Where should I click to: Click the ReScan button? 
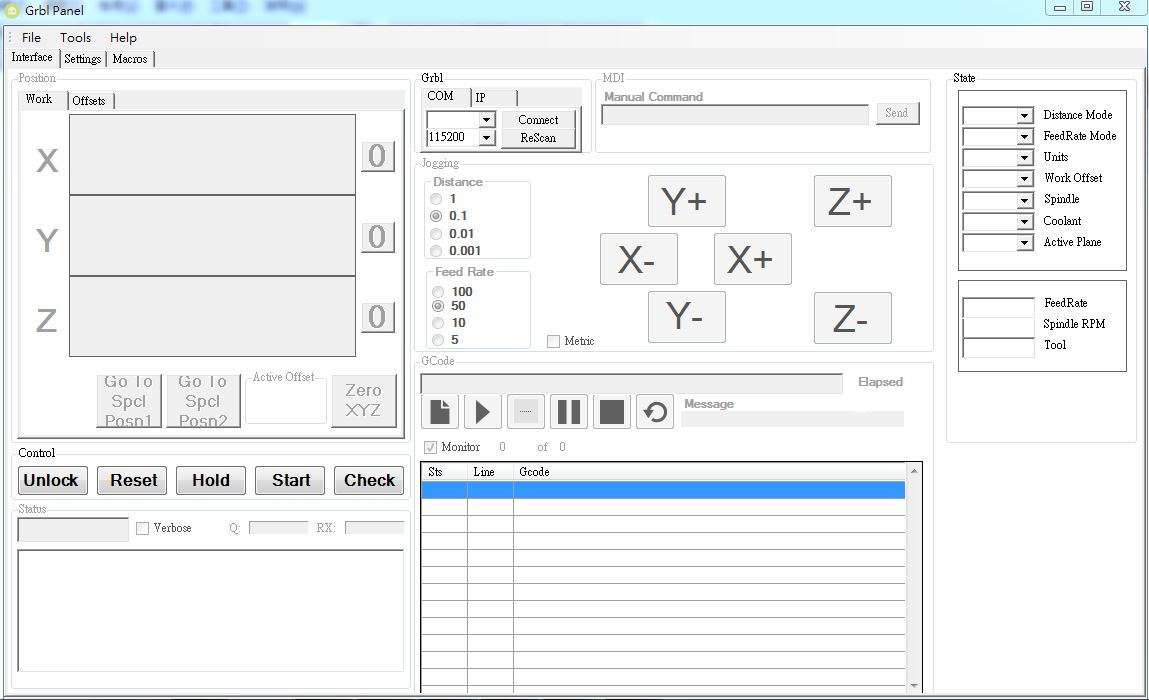pos(538,138)
